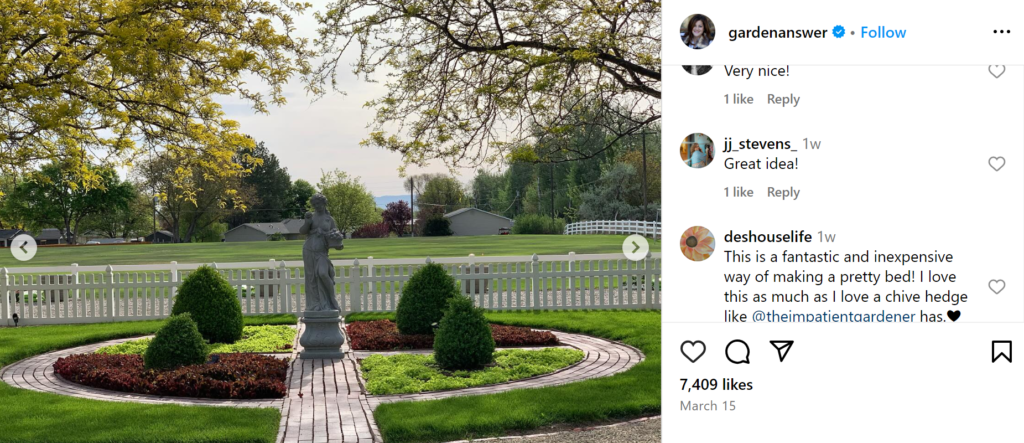Follow the gardenanswer account

[x=883, y=32]
